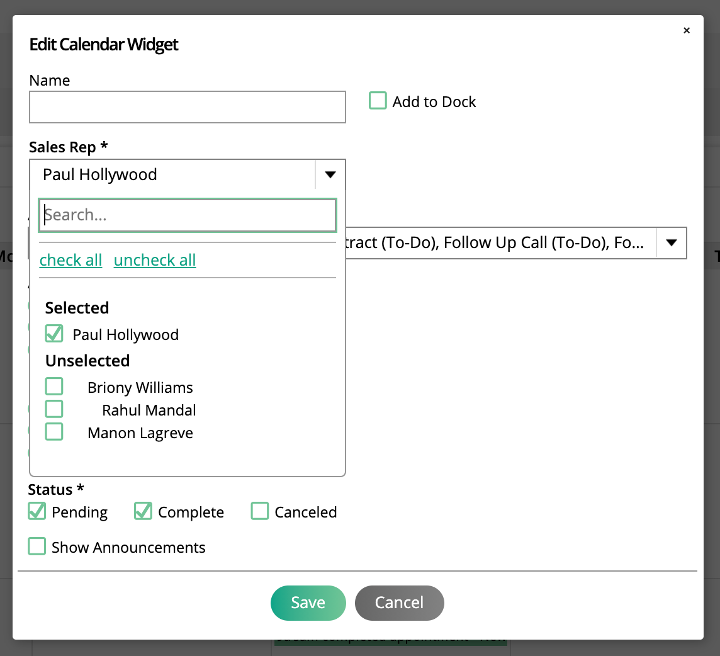Check Briony Williams sales rep
The width and height of the screenshot is (720, 656).
point(54,387)
